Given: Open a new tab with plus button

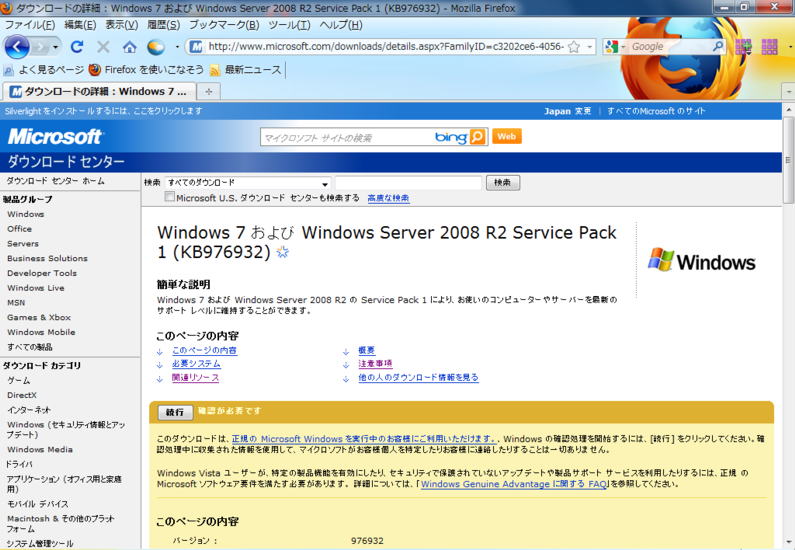Looking at the screenshot, I should (208, 92).
